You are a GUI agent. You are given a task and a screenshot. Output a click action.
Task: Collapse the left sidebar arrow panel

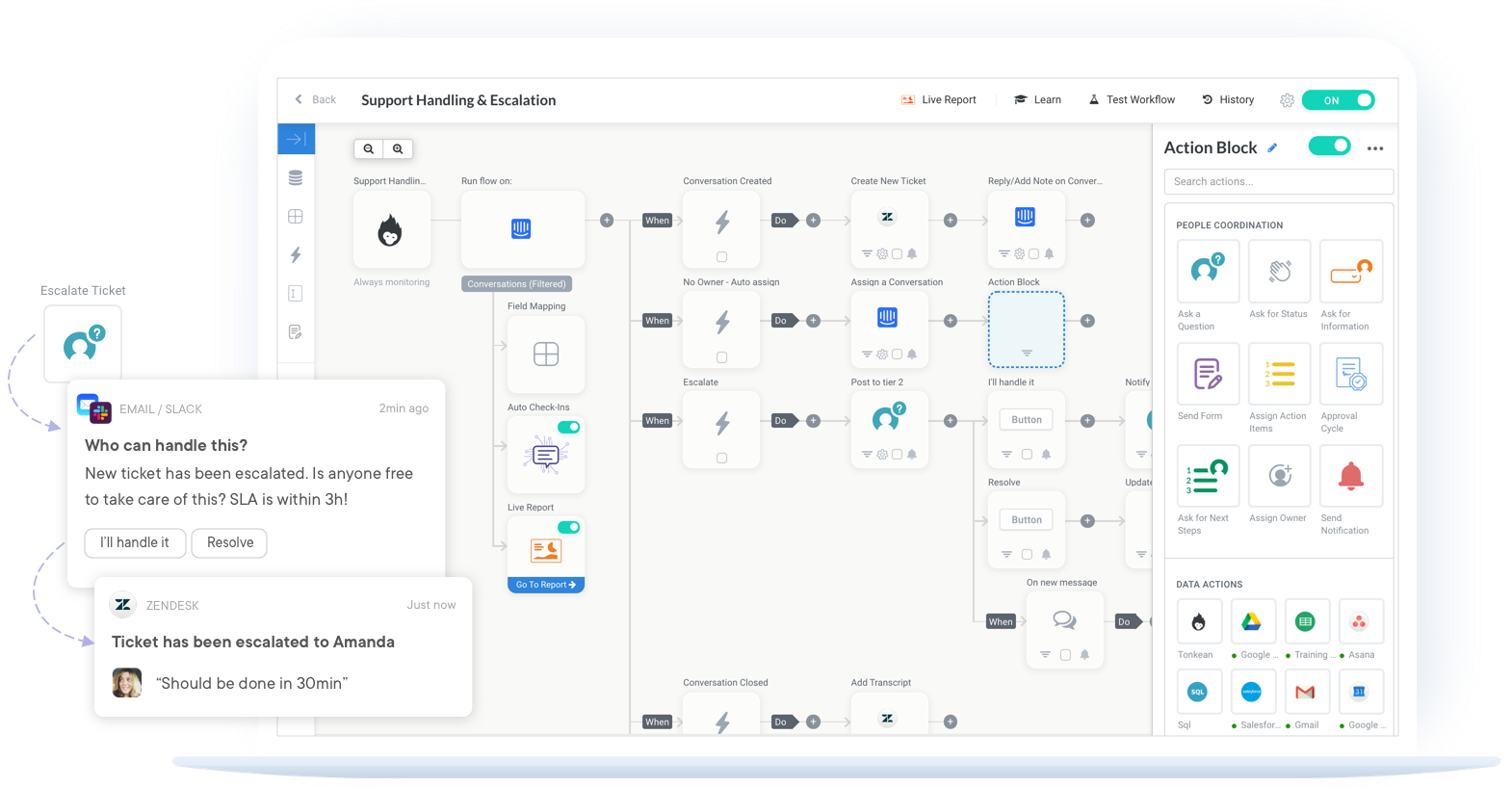coord(296,139)
